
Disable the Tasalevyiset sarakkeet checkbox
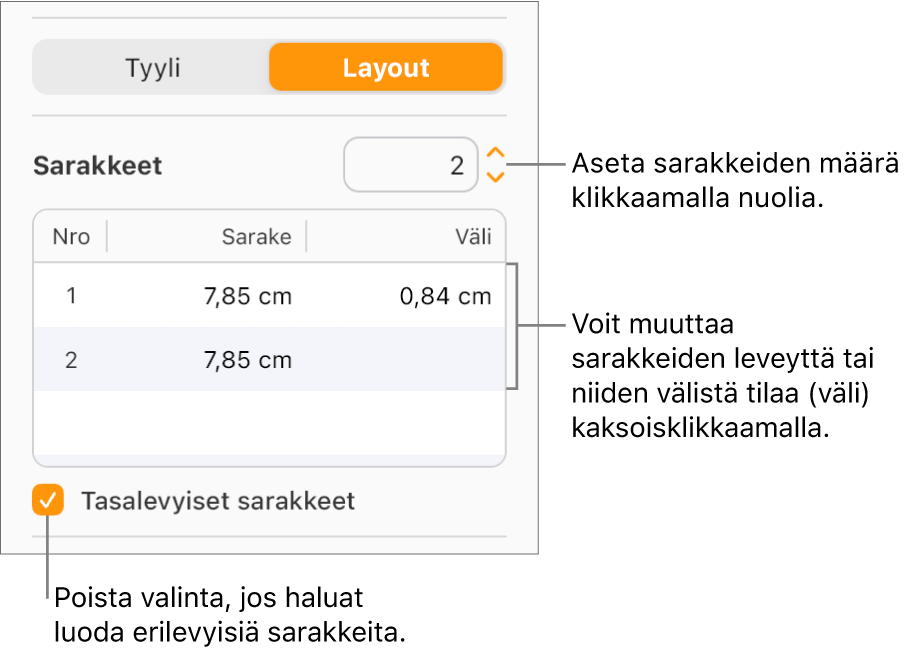[x=47, y=501]
